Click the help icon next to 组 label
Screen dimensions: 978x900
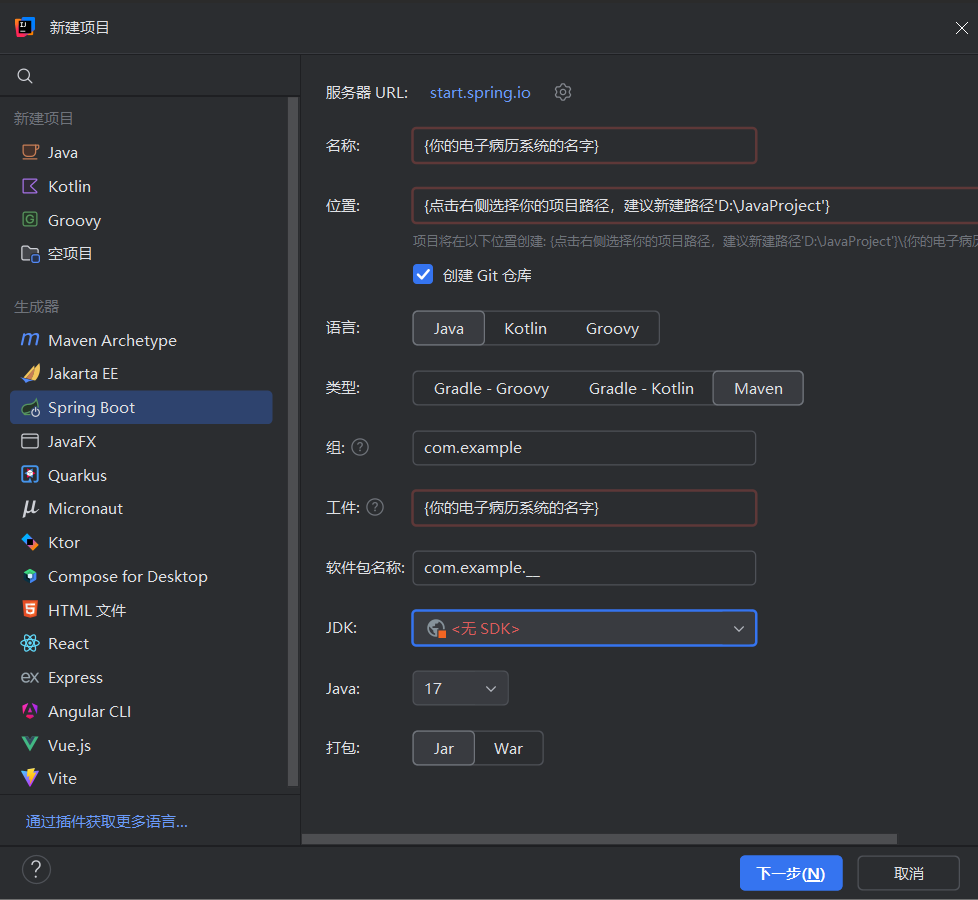360,447
